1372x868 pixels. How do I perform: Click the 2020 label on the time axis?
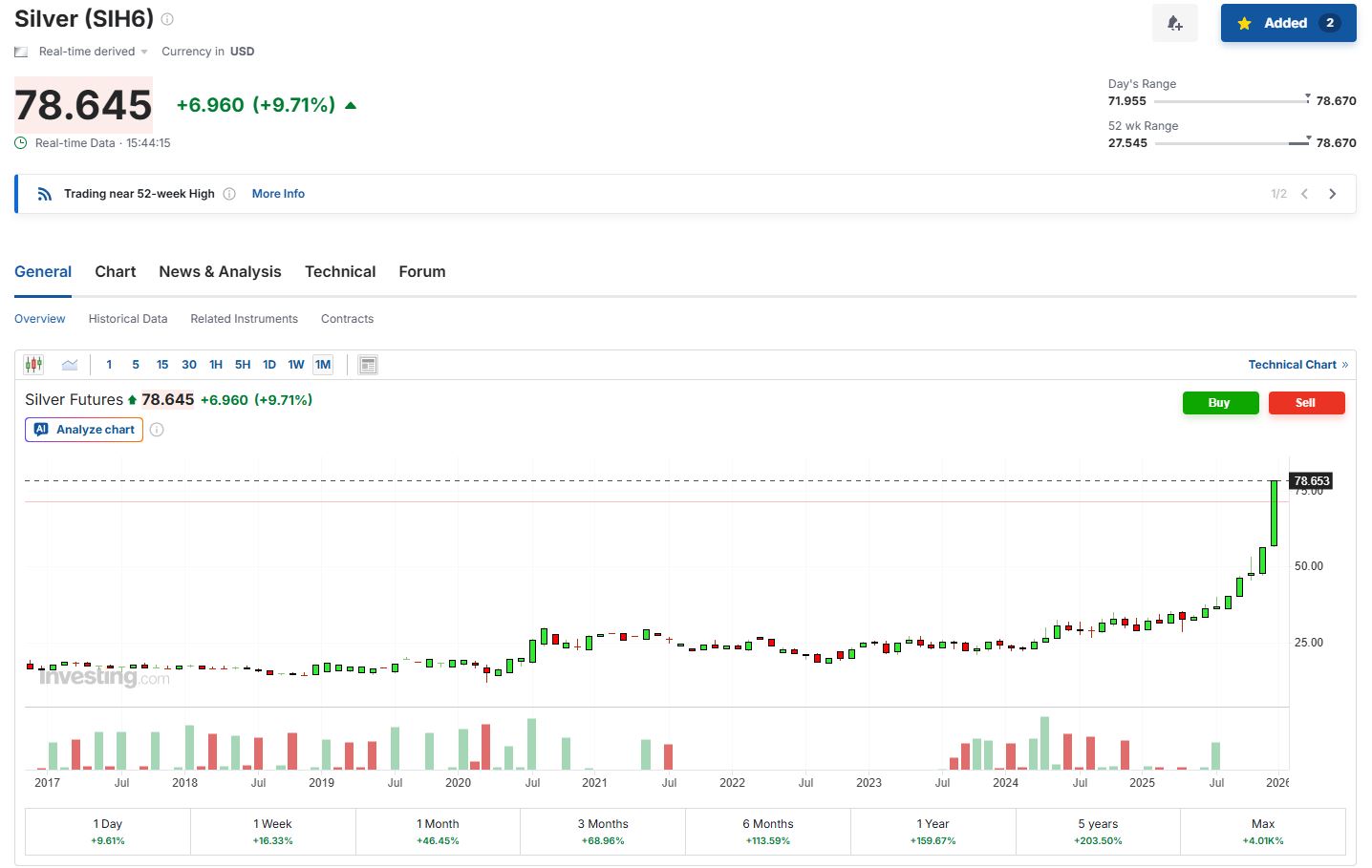click(459, 783)
